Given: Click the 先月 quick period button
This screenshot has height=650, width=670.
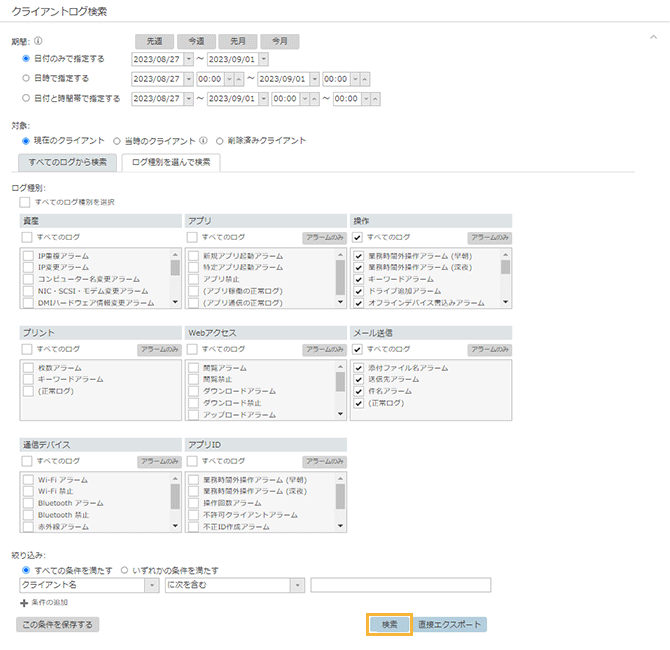Looking at the screenshot, I should pyautogui.click(x=238, y=41).
